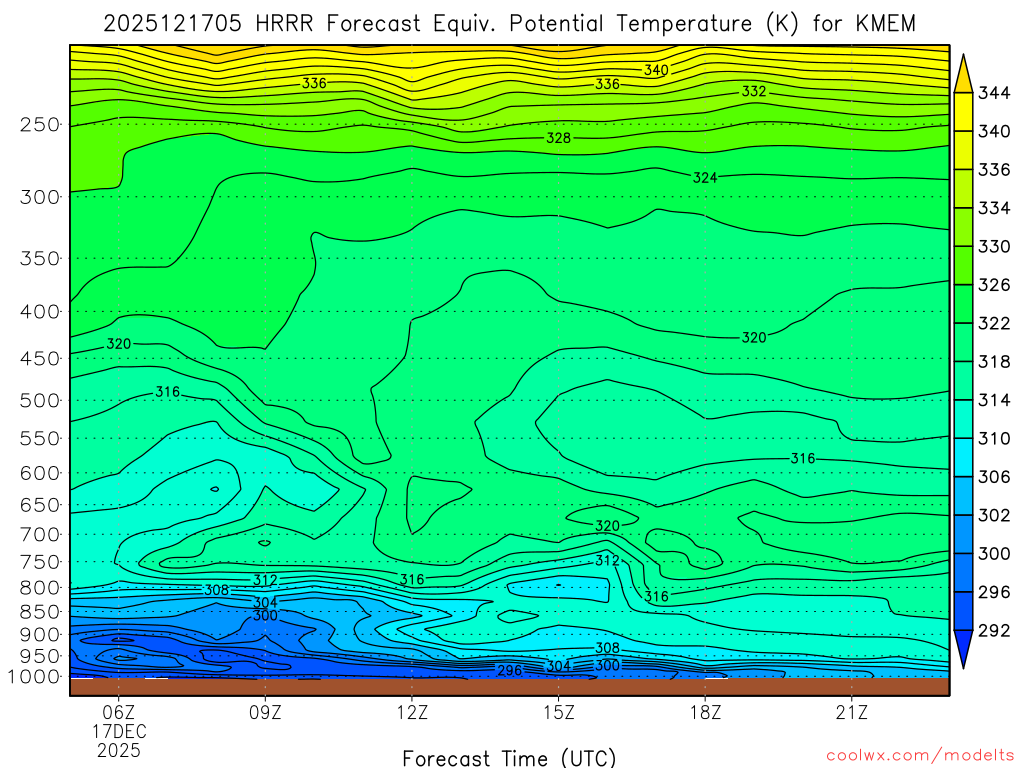Viewport: 1024px width, 768px height.
Task: Click the 322 colorbar value label
Action: pos(994,324)
